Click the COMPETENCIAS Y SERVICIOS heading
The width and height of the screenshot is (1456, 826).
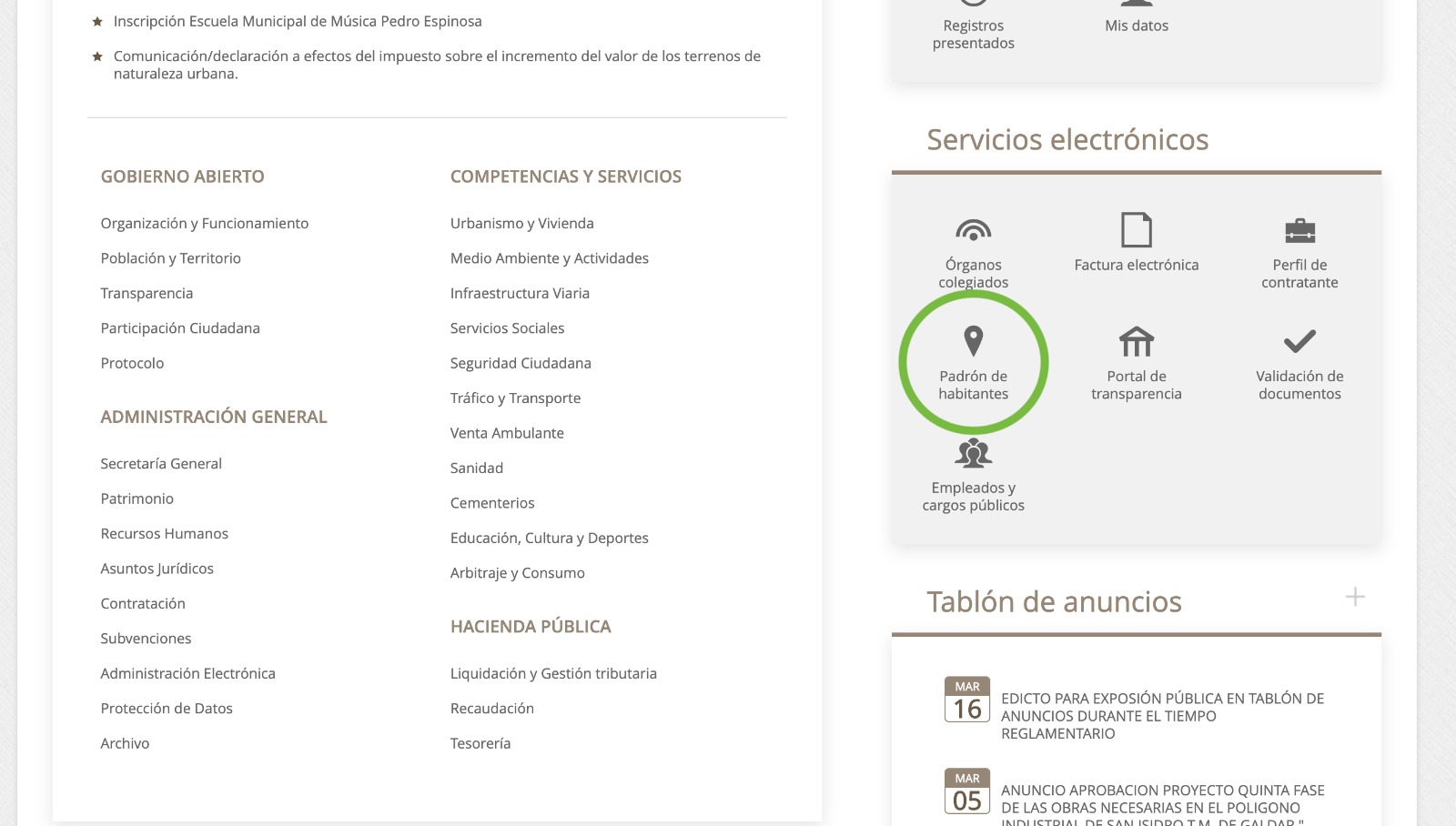(565, 176)
